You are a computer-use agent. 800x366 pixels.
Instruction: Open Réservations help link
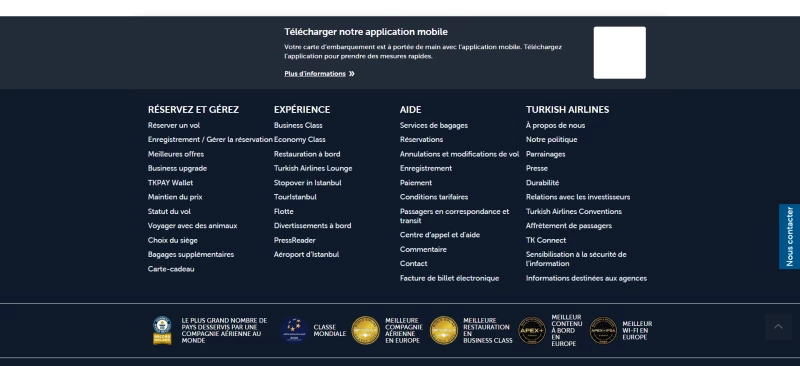(x=421, y=139)
